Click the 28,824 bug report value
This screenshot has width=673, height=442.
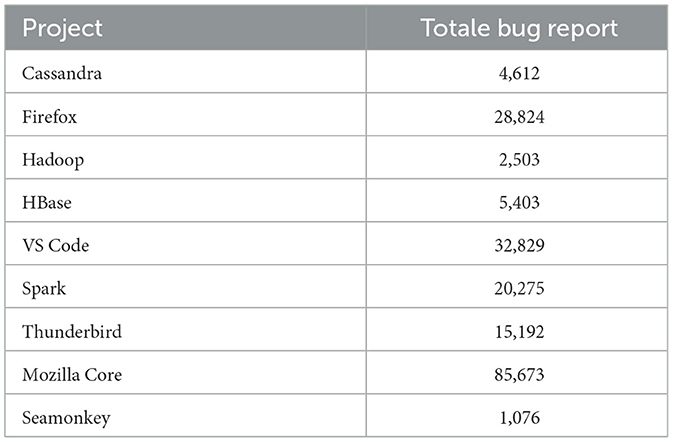pos(519,117)
